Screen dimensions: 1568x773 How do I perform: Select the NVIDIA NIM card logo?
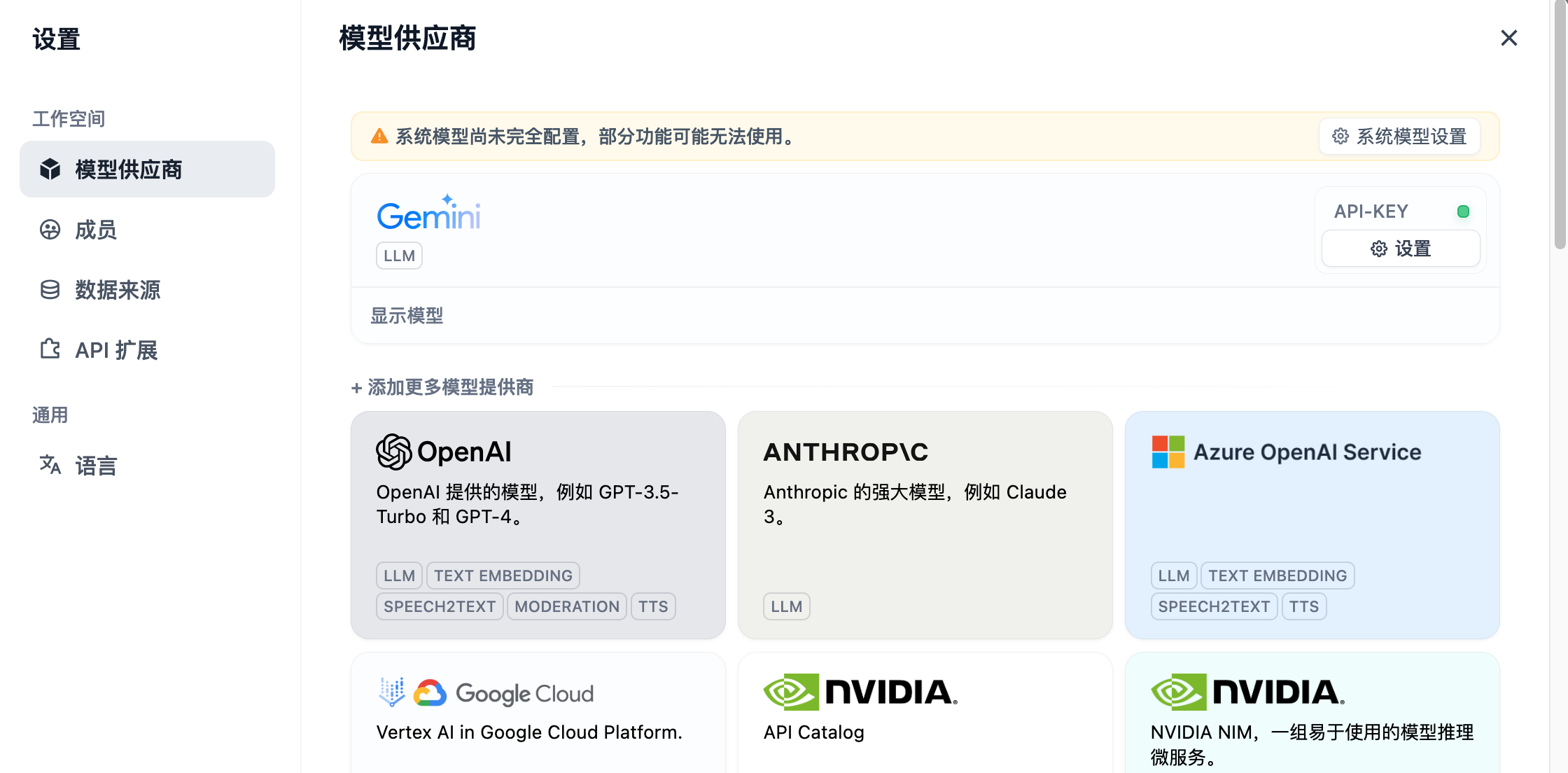click(1247, 692)
